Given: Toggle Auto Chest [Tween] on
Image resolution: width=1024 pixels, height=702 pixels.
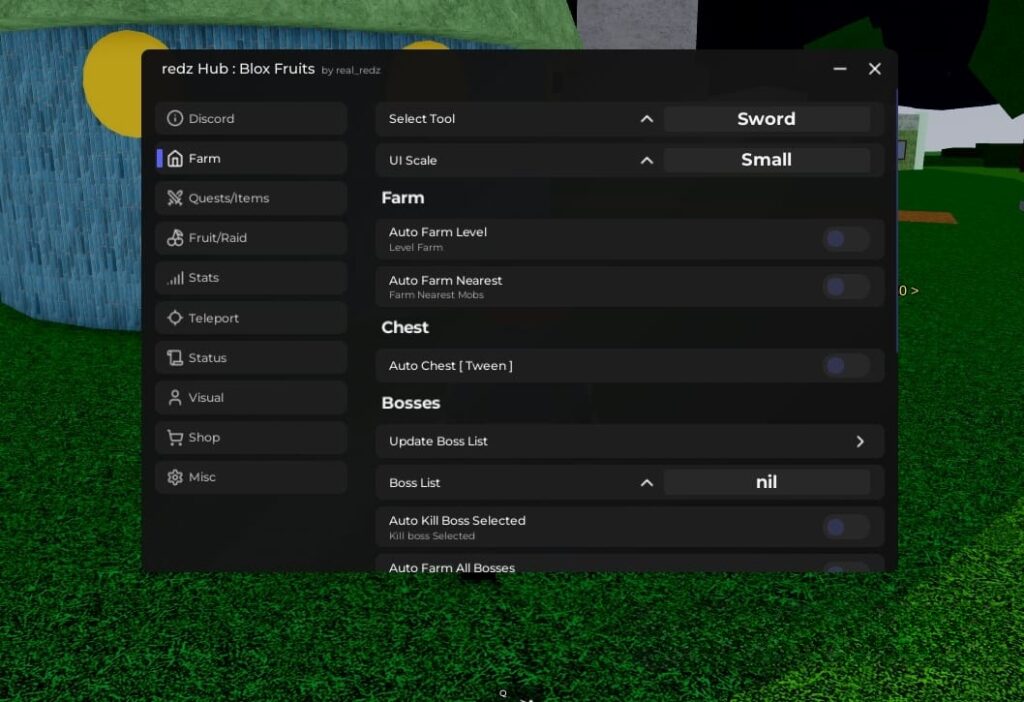Looking at the screenshot, I should point(845,366).
